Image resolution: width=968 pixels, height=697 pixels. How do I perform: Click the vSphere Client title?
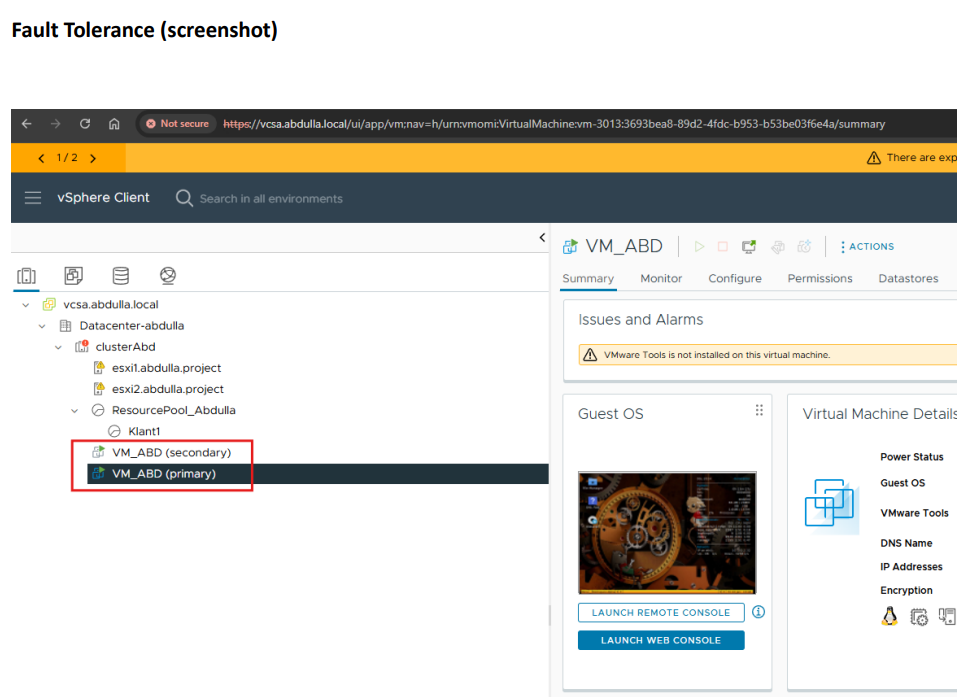click(x=103, y=198)
